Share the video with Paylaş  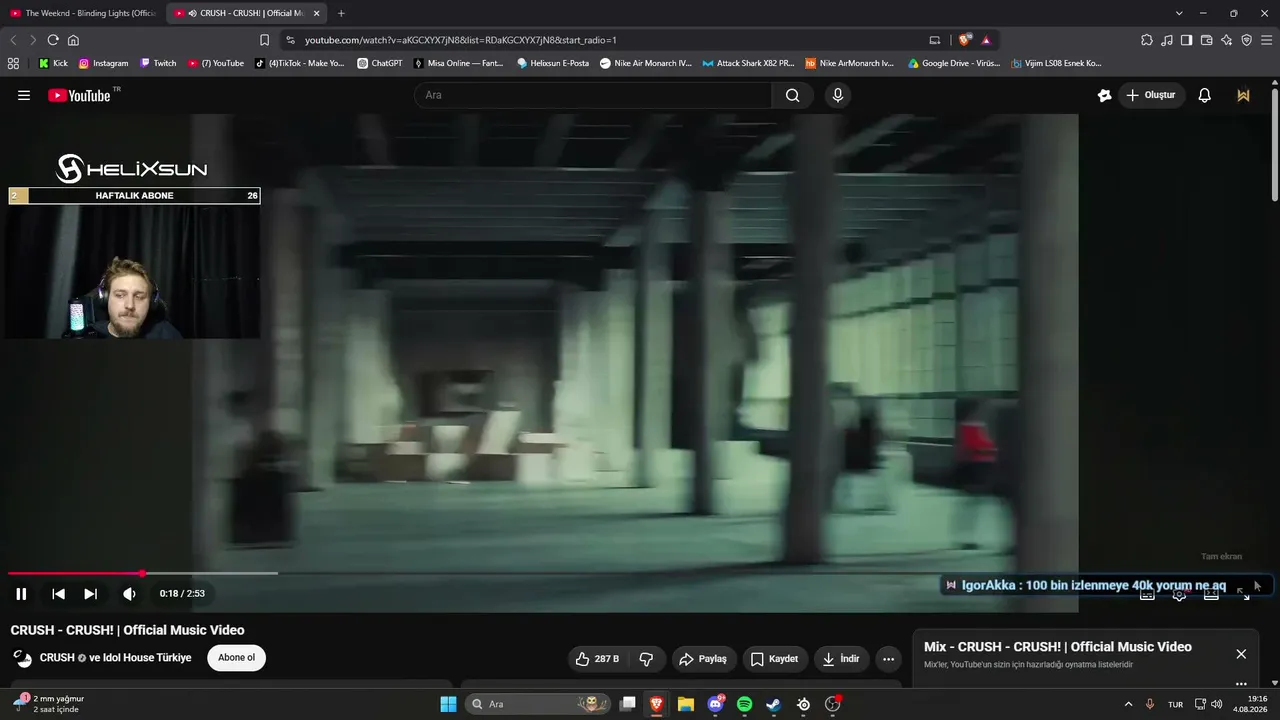click(x=704, y=659)
